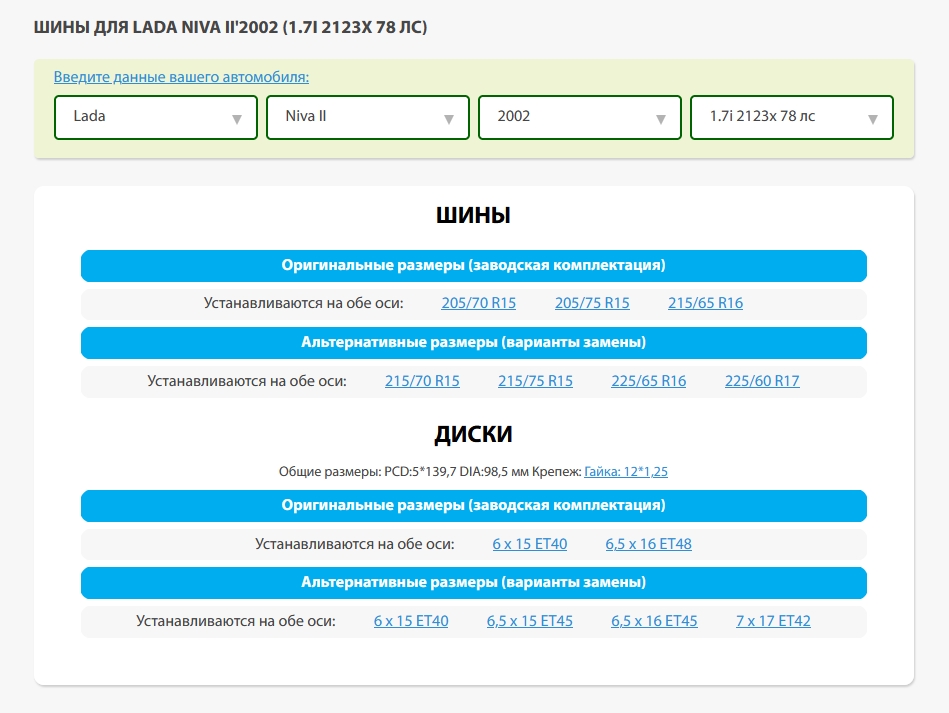Click 'Устанавливаются на обе оси:' beside 215/70 R15
This screenshot has height=713, width=949.
coord(247,381)
